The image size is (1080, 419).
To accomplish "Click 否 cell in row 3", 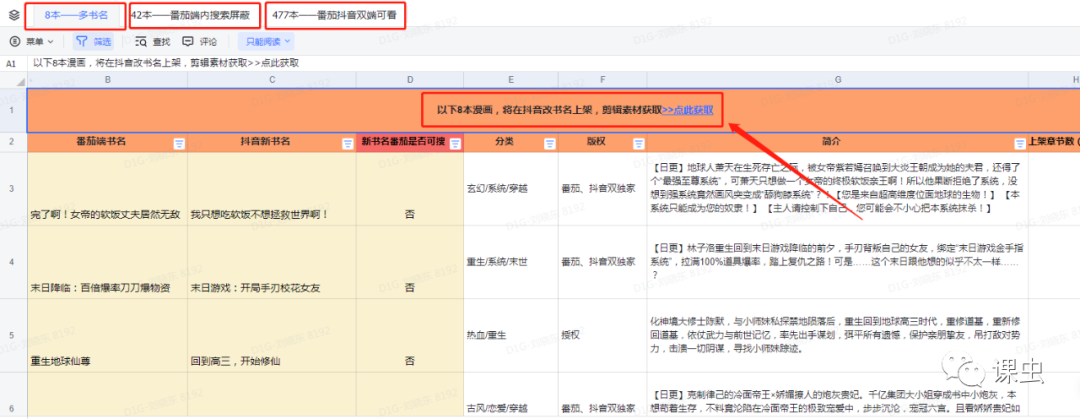I will coord(410,188).
